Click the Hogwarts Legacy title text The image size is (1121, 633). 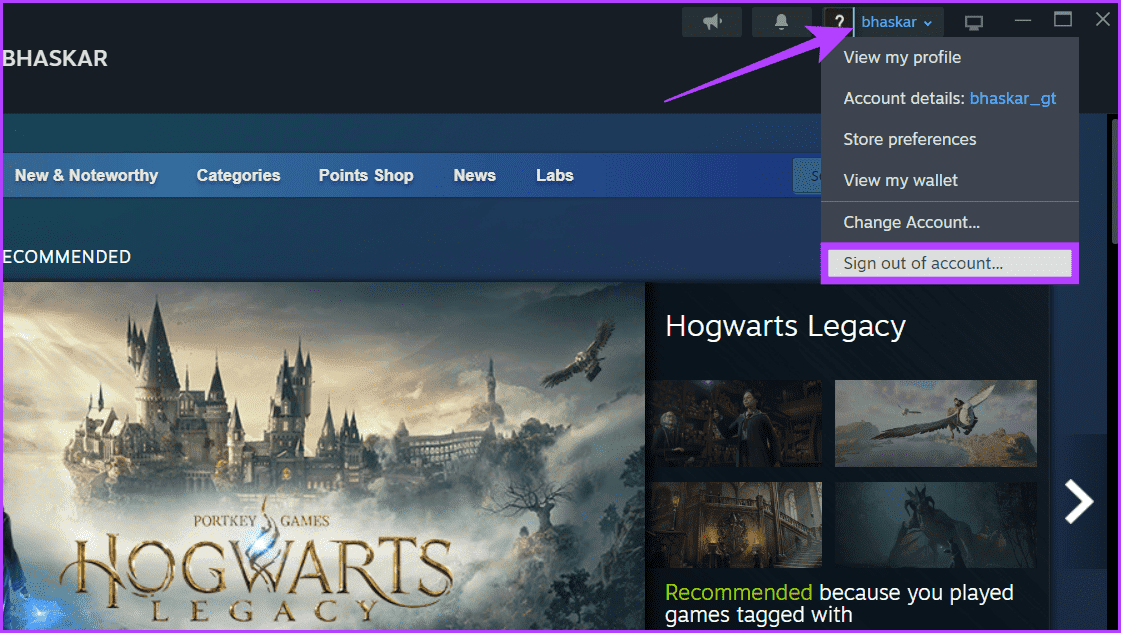[x=785, y=327]
